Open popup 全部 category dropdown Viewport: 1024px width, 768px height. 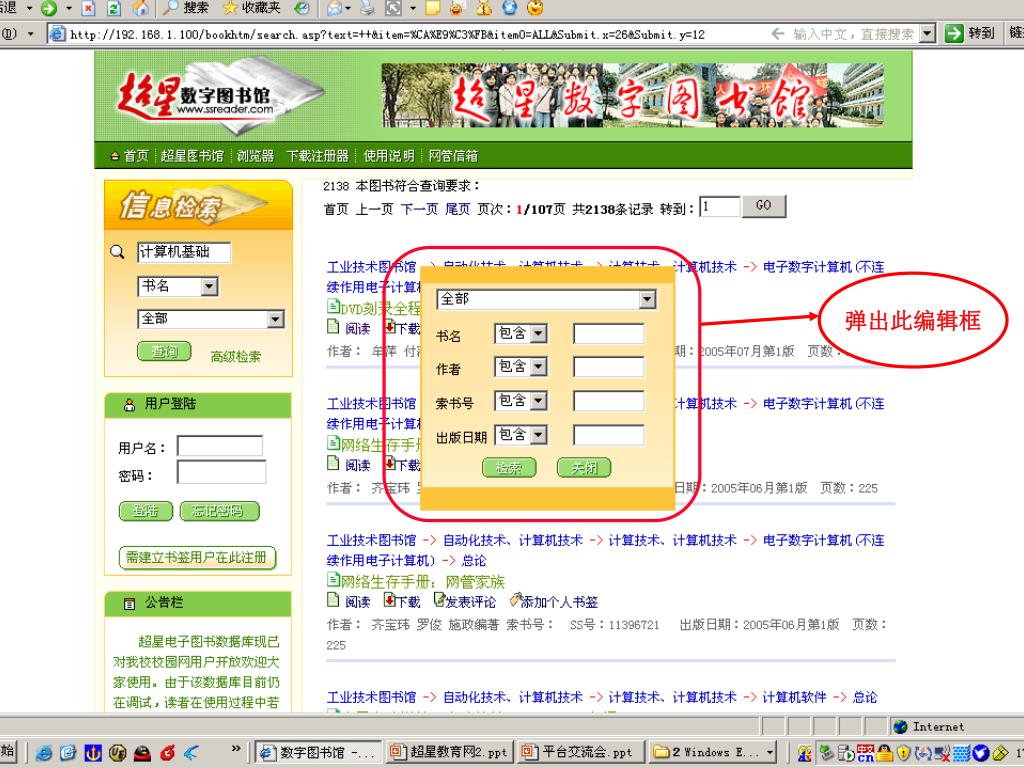647,299
